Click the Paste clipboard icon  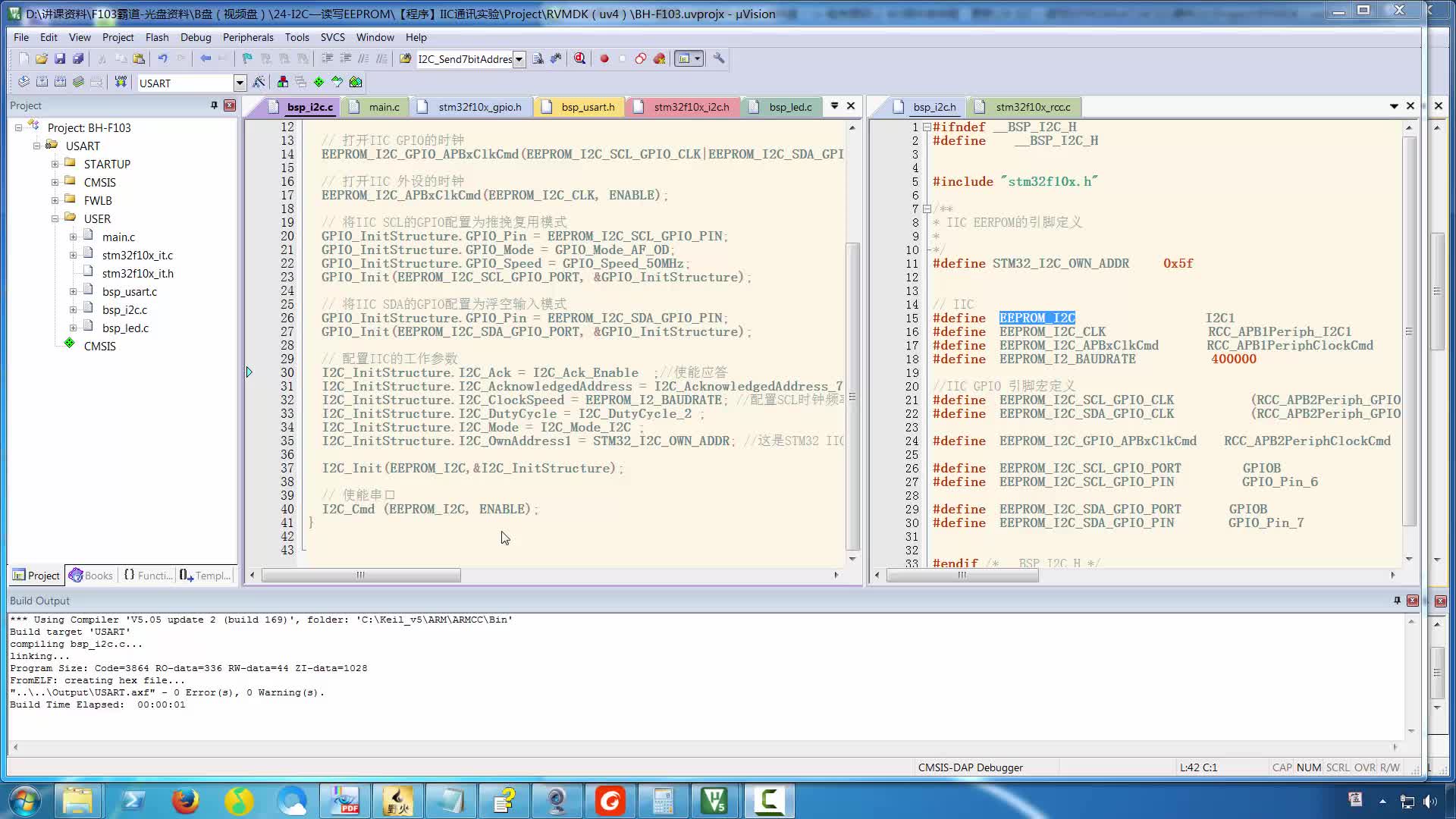pyautogui.click(x=139, y=58)
